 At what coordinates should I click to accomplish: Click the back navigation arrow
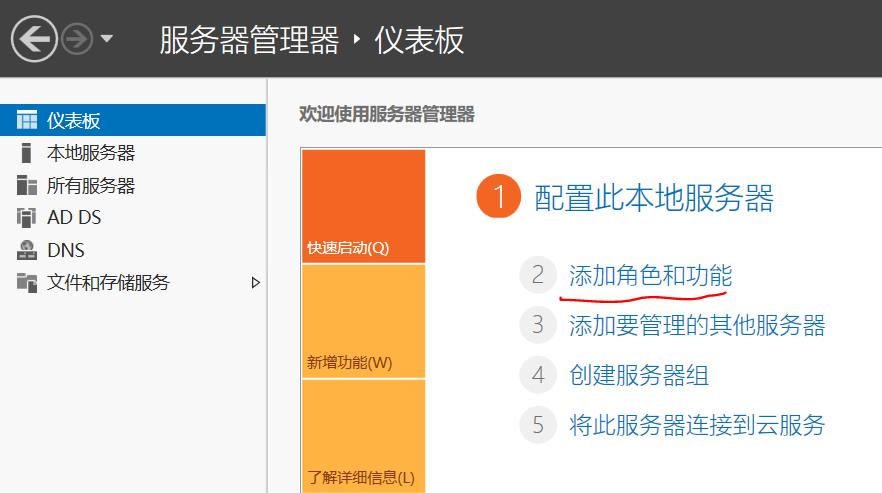click(34, 39)
